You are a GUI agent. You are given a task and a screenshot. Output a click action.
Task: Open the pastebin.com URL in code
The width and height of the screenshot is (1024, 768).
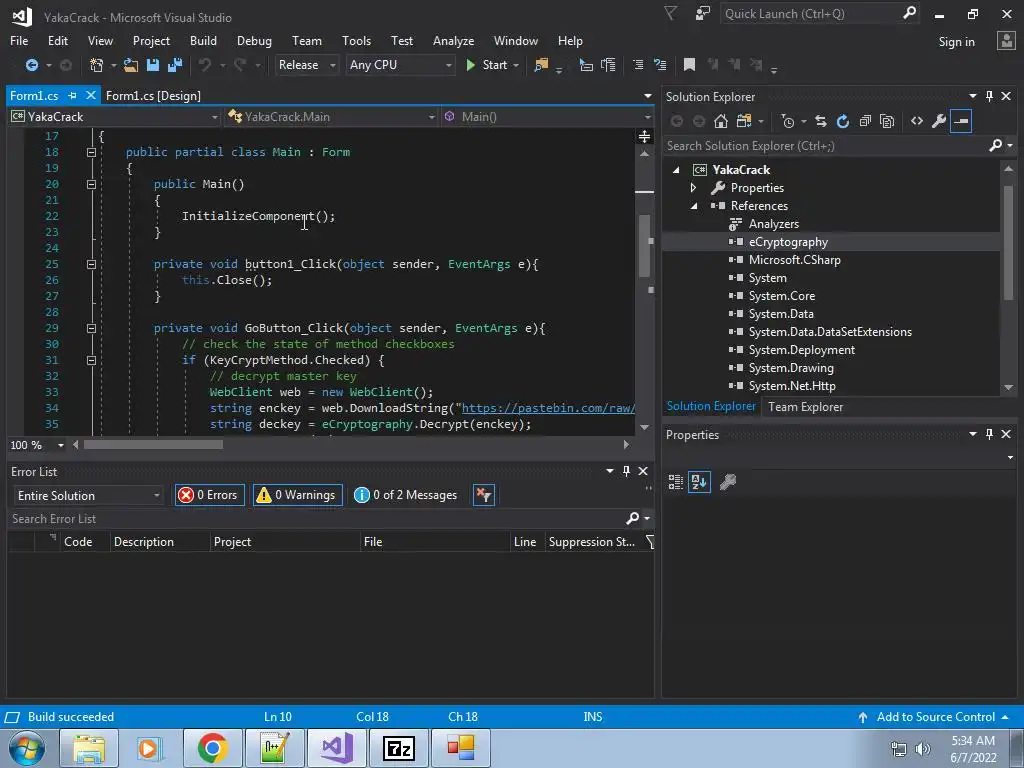(548, 408)
